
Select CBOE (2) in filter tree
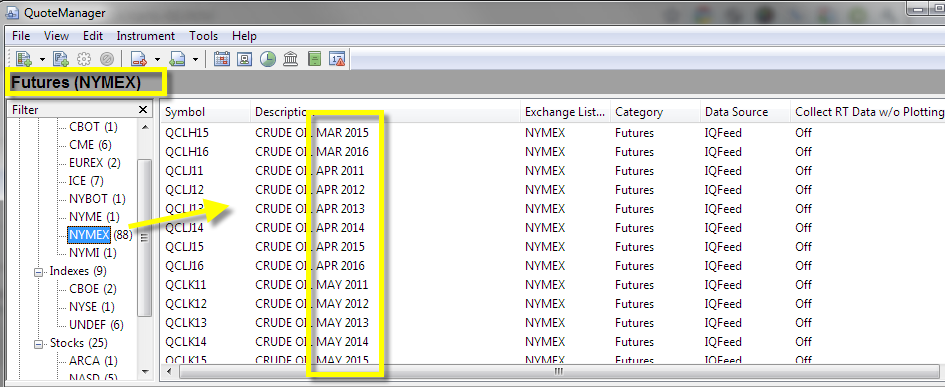[93, 289]
